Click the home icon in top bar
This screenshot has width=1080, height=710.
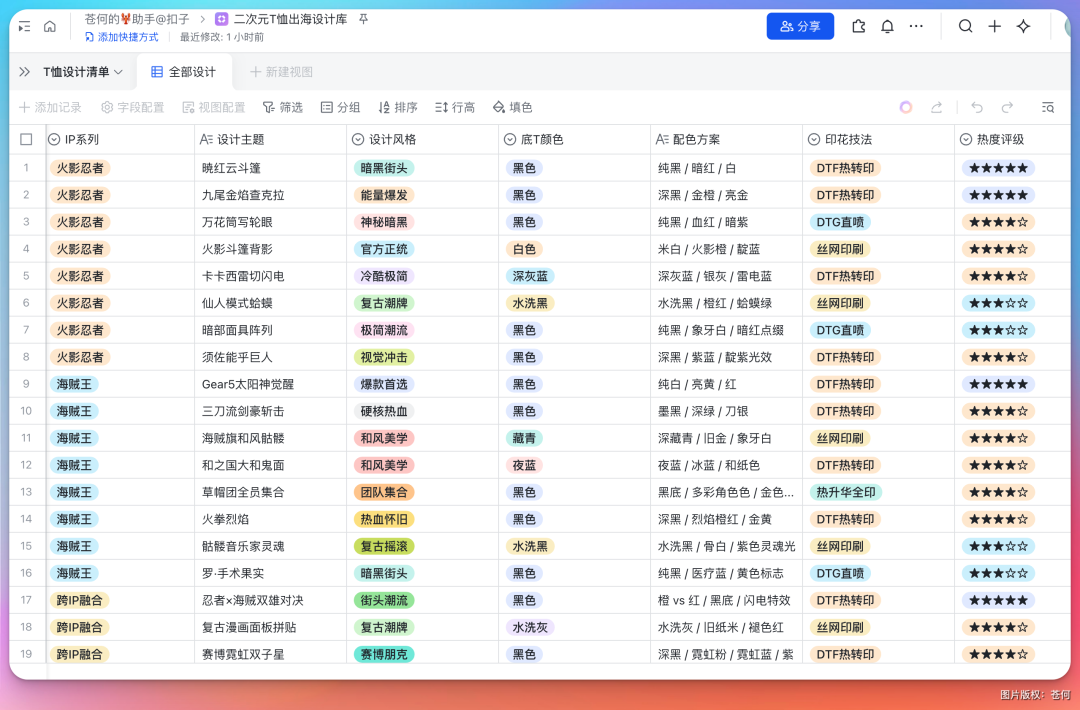(50, 27)
